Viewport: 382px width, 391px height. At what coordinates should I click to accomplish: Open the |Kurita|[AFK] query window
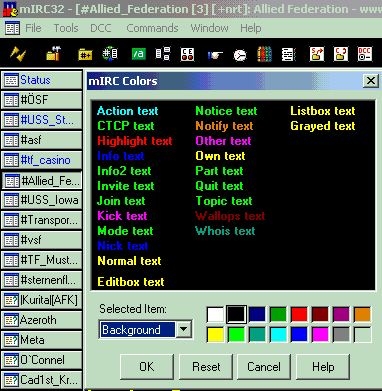coord(42,300)
